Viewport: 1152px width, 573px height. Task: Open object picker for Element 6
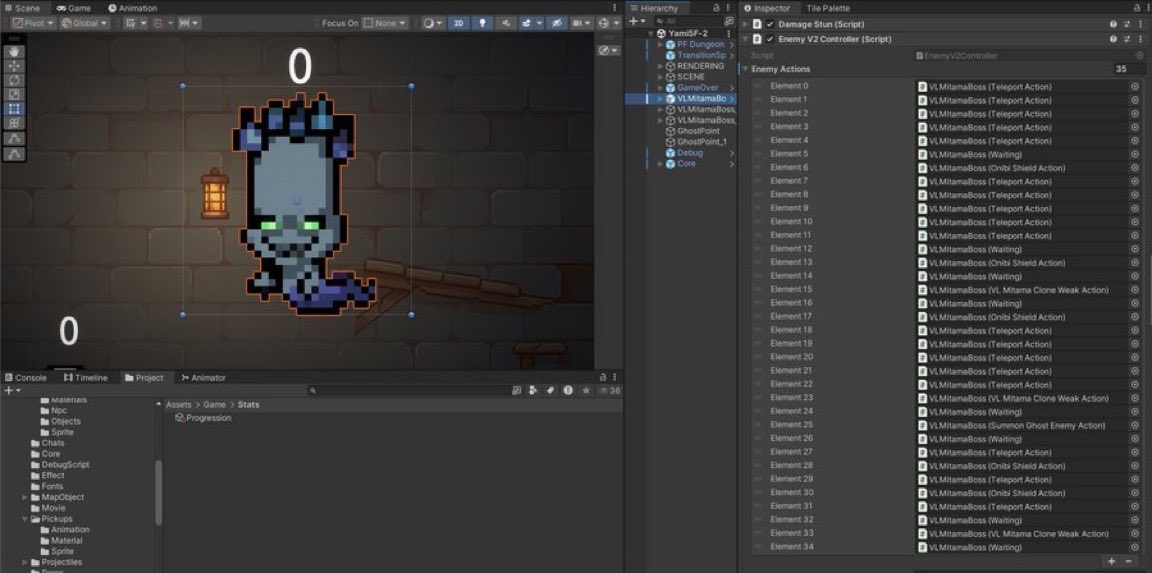(1134, 167)
